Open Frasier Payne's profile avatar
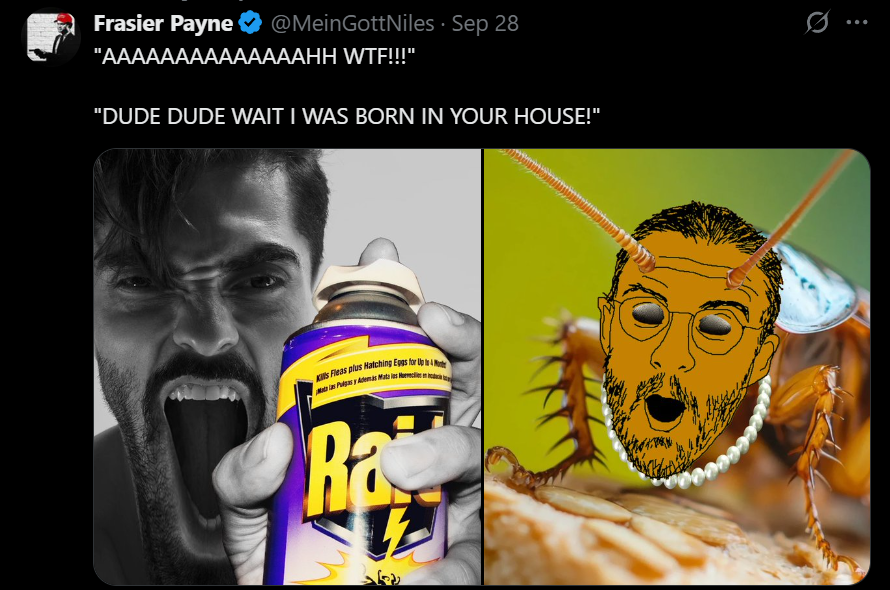 point(51,36)
